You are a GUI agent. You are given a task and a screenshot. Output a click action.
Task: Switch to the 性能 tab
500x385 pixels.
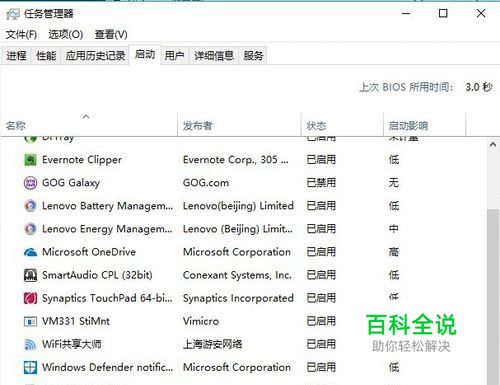[46, 55]
